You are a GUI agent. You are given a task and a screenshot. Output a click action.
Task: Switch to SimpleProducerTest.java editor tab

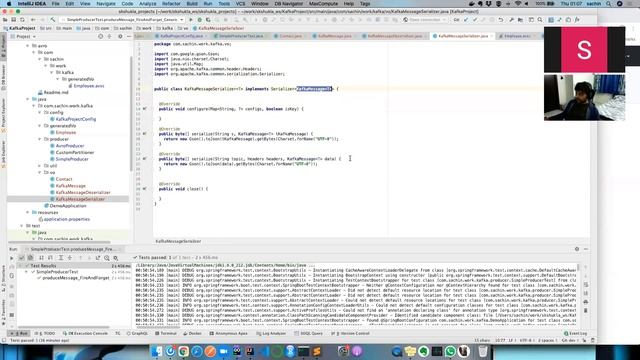[241, 36]
